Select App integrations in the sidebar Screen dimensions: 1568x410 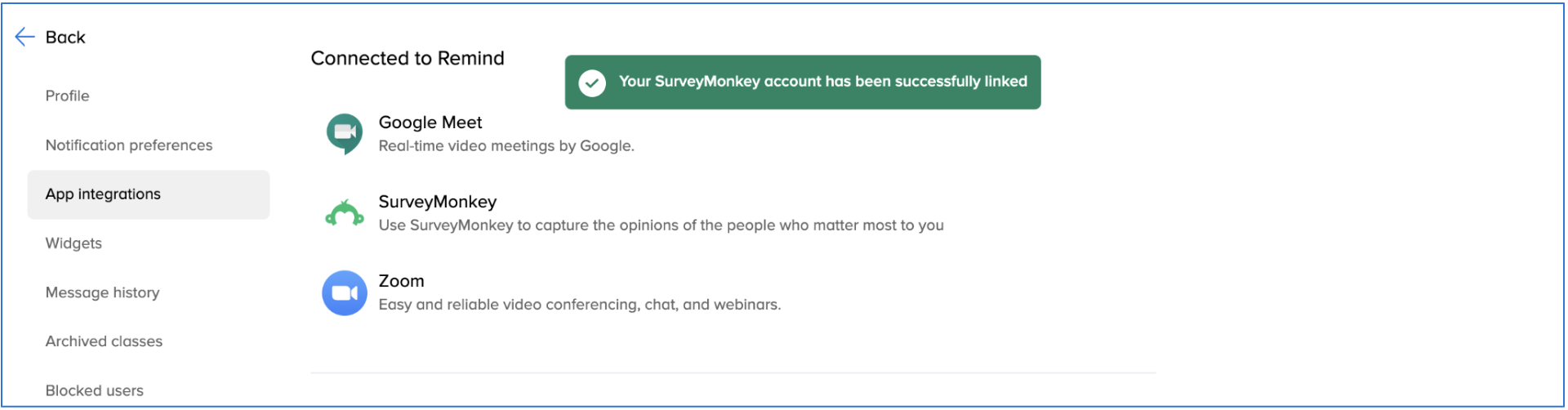tap(149, 194)
